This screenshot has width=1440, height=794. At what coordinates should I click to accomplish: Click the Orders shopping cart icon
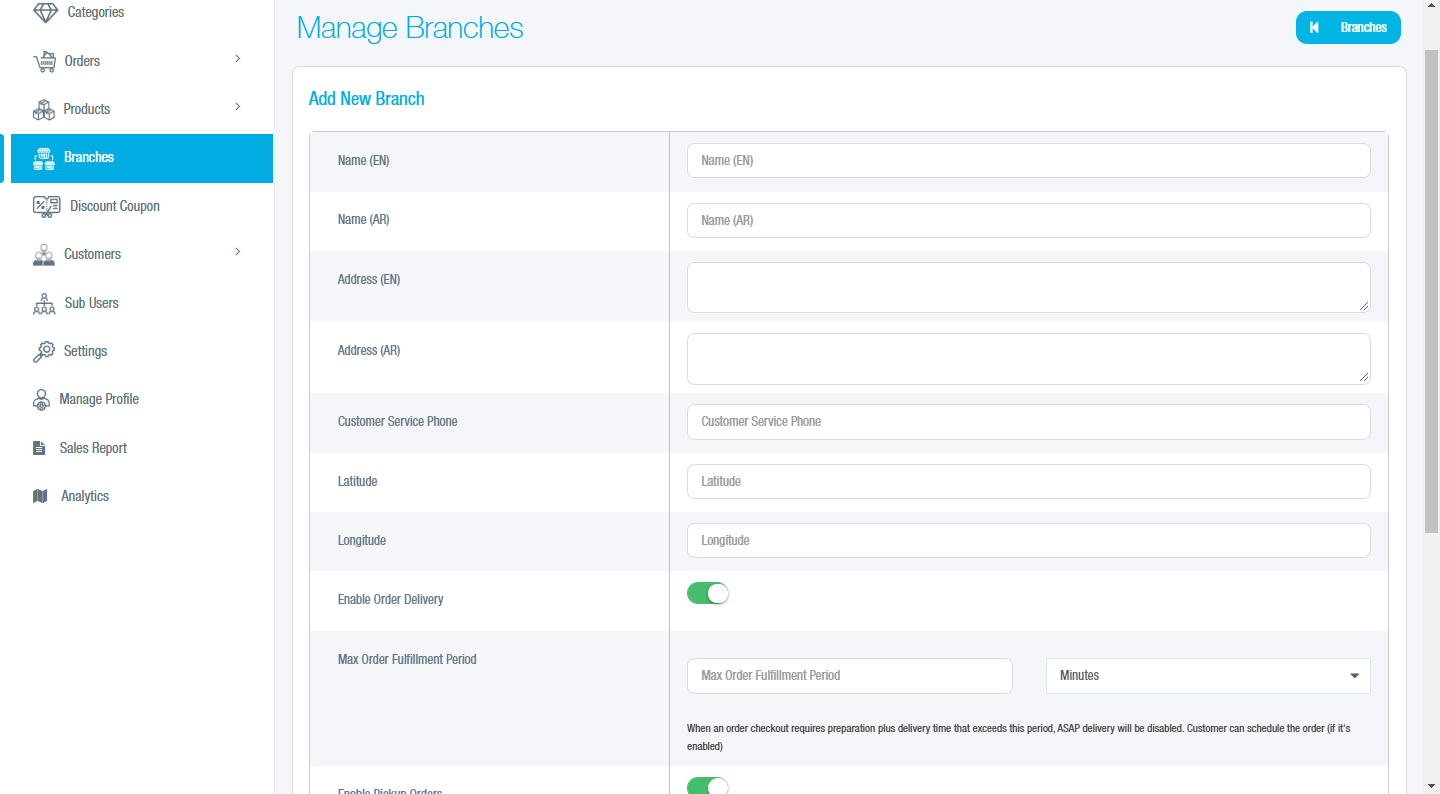tap(45, 62)
